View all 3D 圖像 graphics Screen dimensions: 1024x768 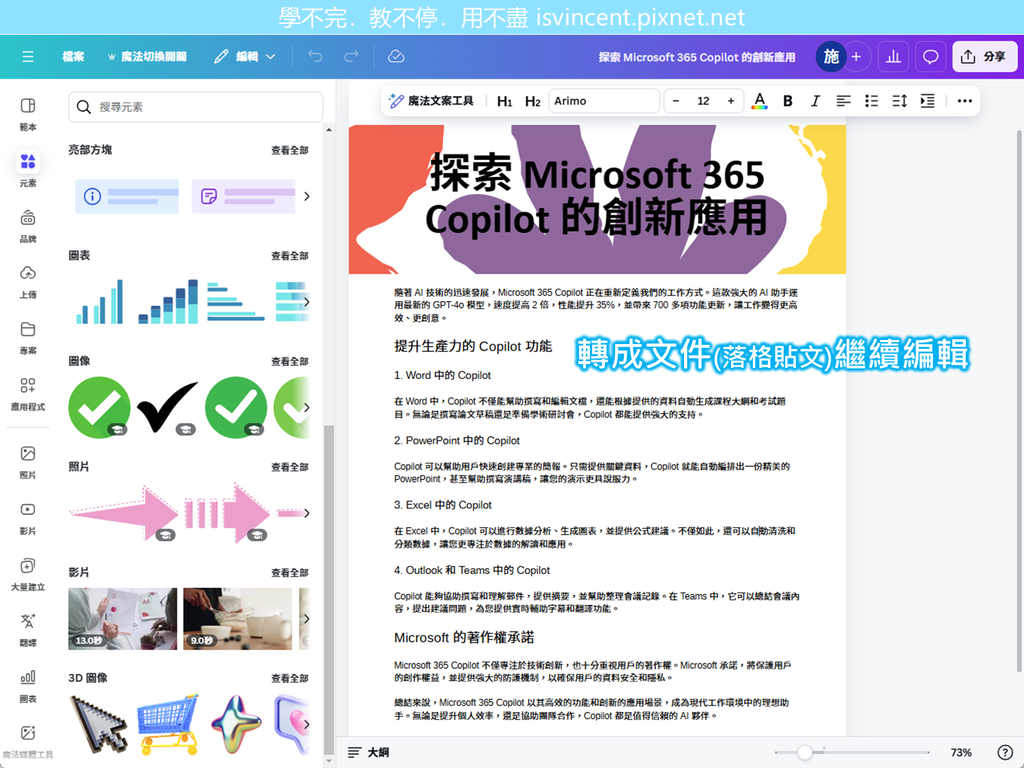(x=289, y=679)
